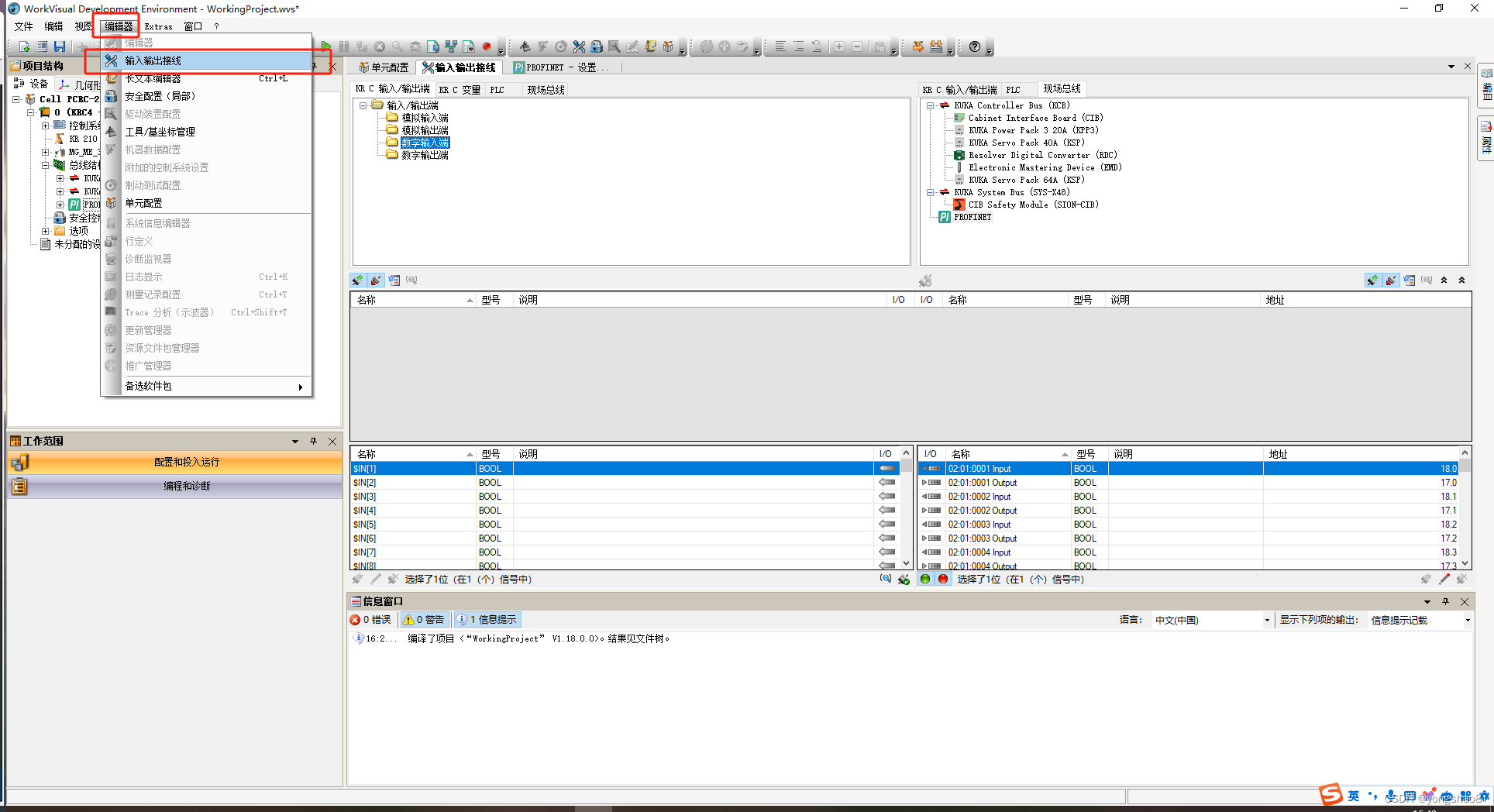
Task: Click the install/deploy orange arrow icon
Action: click(918, 46)
